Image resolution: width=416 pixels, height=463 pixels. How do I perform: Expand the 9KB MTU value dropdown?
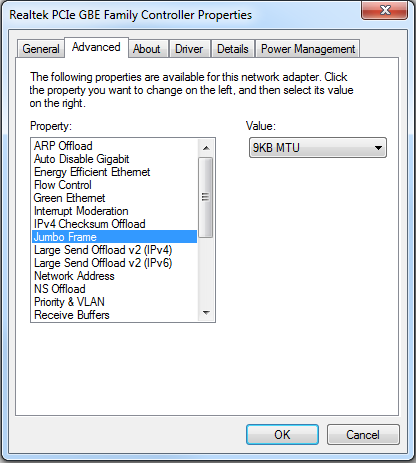pyautogui.click(x=318, y=148)
